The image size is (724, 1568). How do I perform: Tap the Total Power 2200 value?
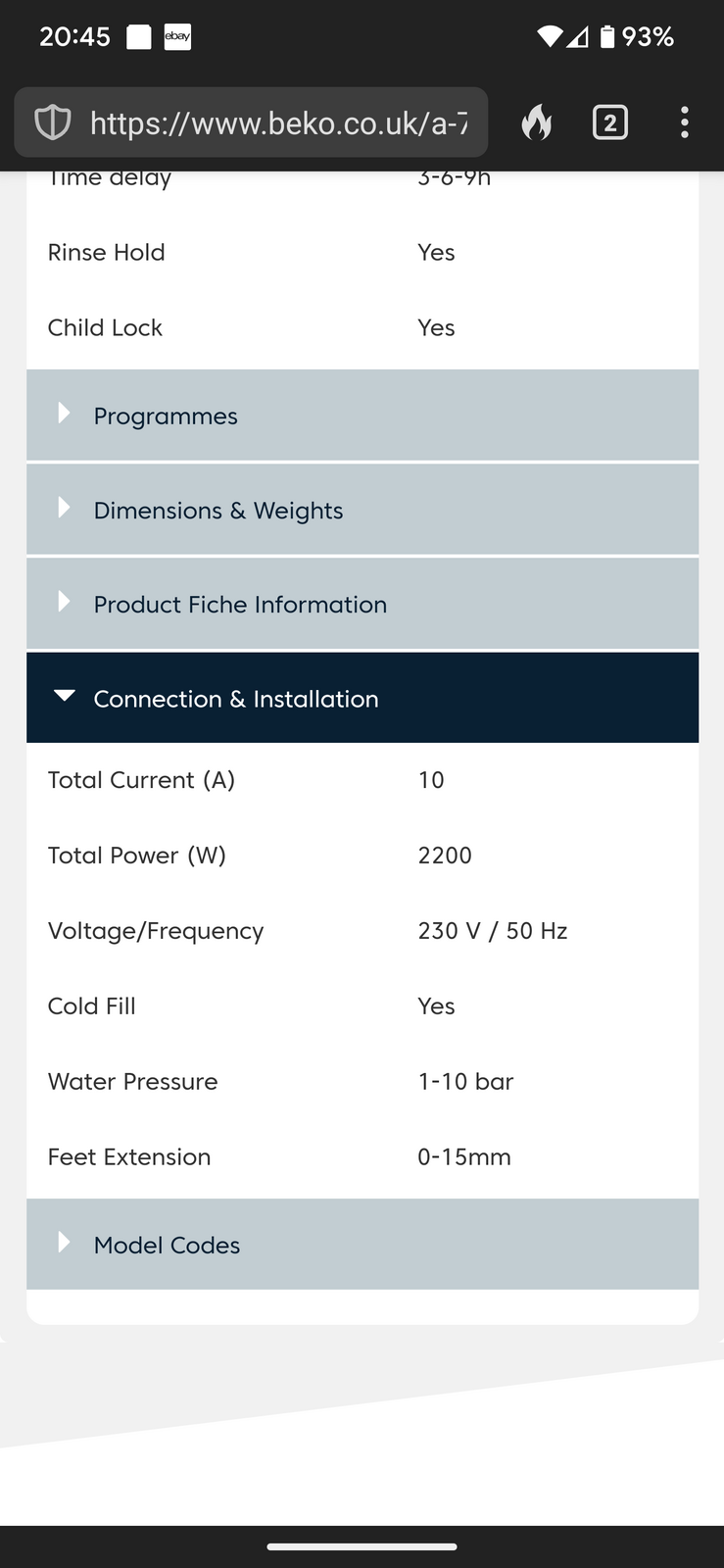coord(445,856)
